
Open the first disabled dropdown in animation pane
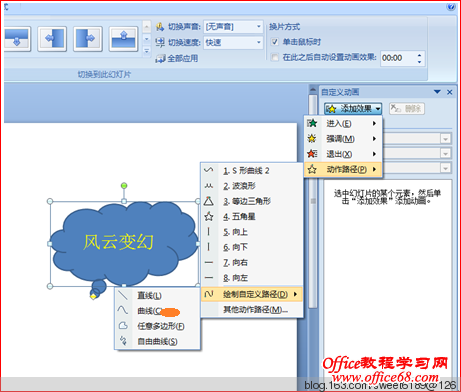coord(445,138)
